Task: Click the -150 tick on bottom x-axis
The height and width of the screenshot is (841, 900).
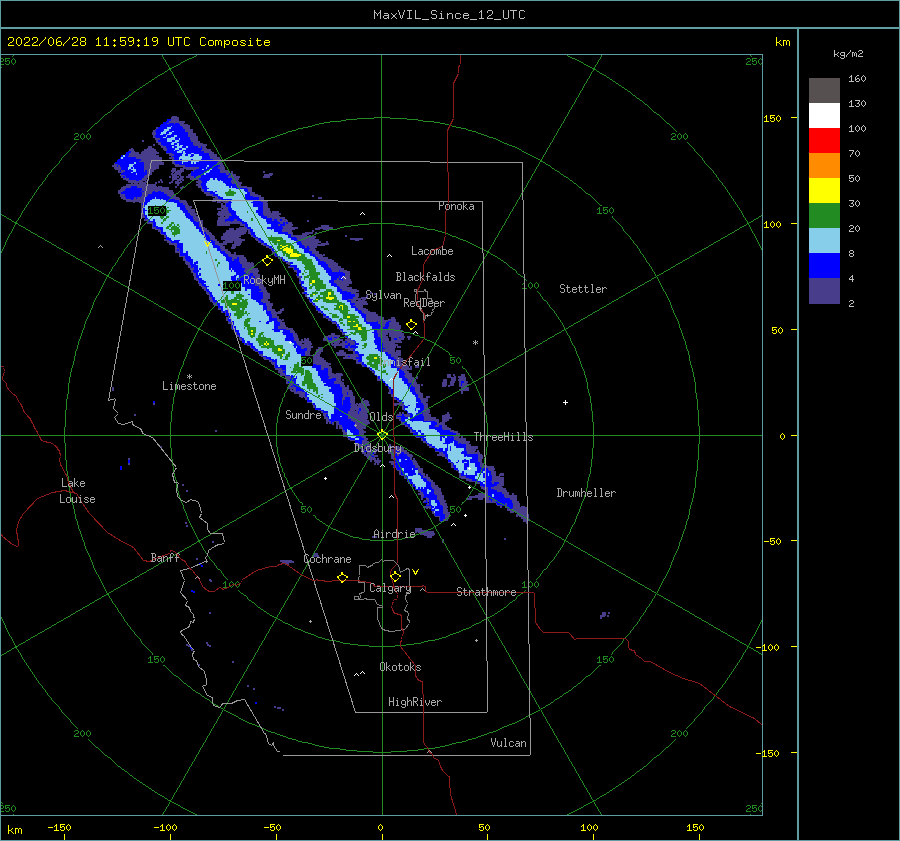Action: [x=59, y=828]
